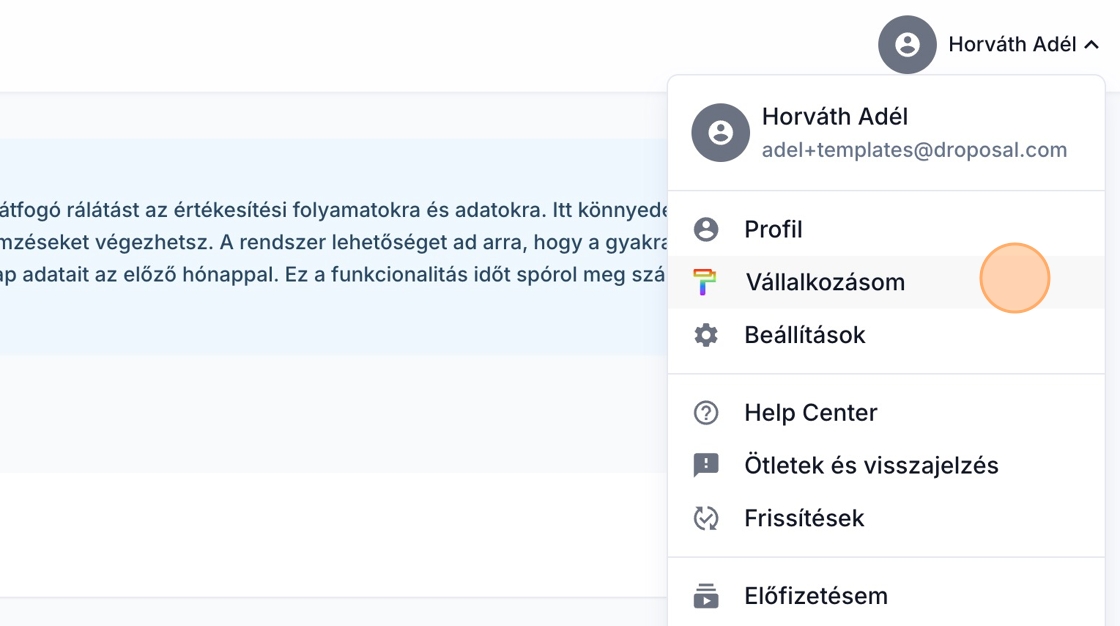Click the blue informational text banner

[330, 245]
